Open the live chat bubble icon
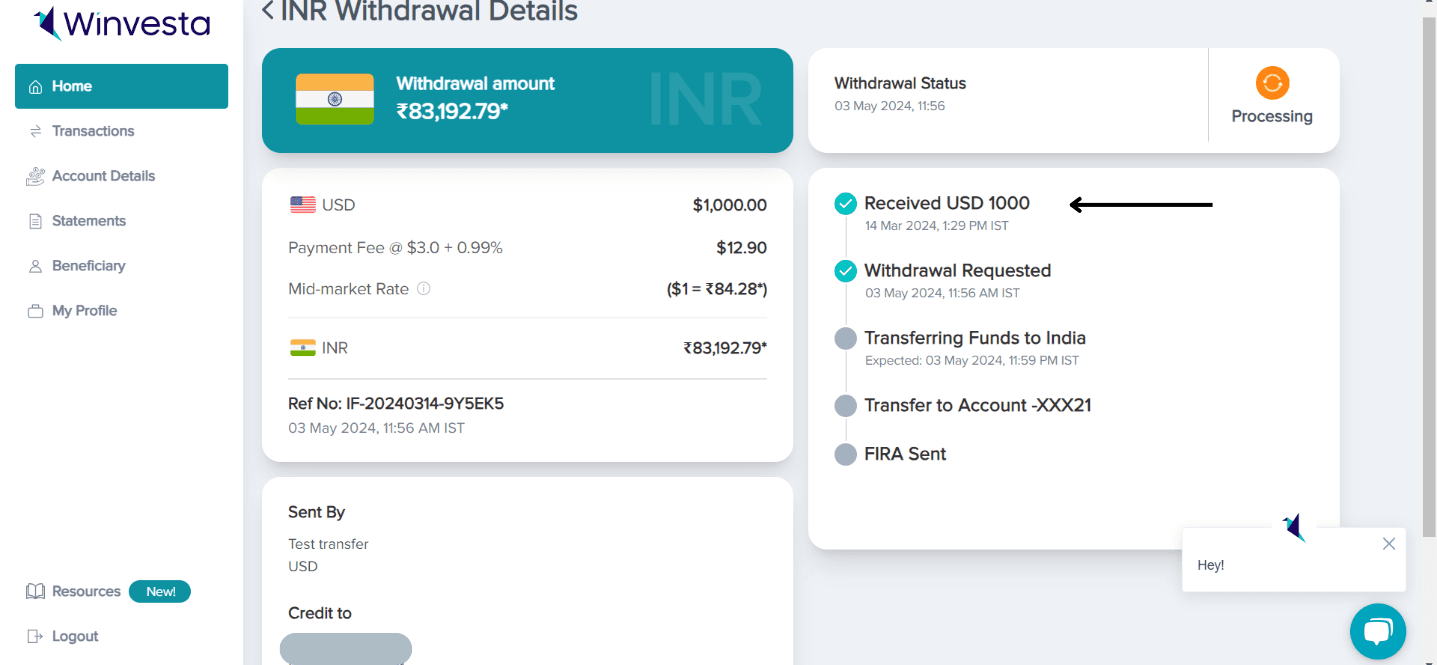This screenshot has height=665, width=1437. click(1377, 631)
